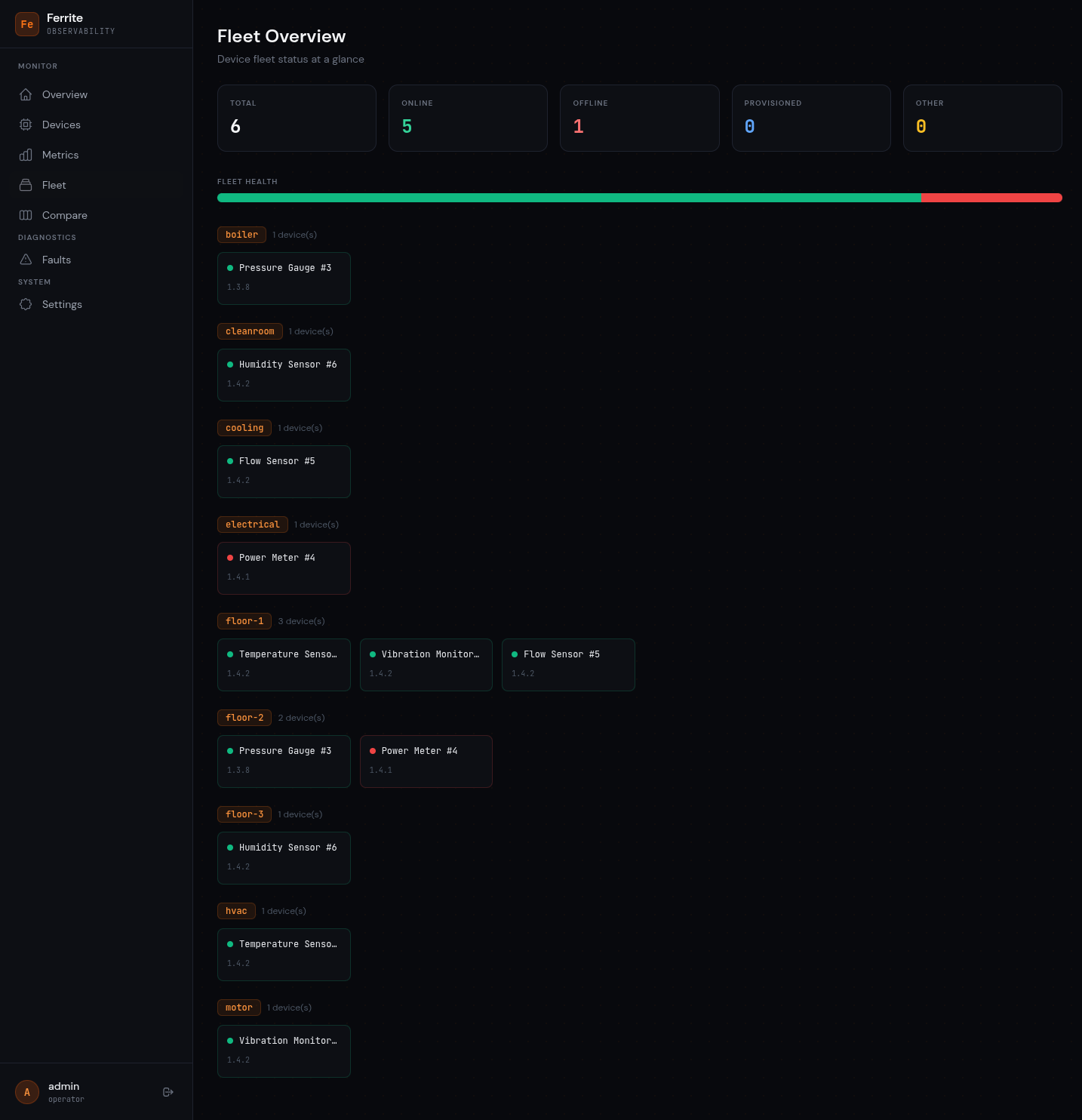Open the Offline devices stat card
Viewport: 1082px width, 1120px height.
[x=639, y=118]
